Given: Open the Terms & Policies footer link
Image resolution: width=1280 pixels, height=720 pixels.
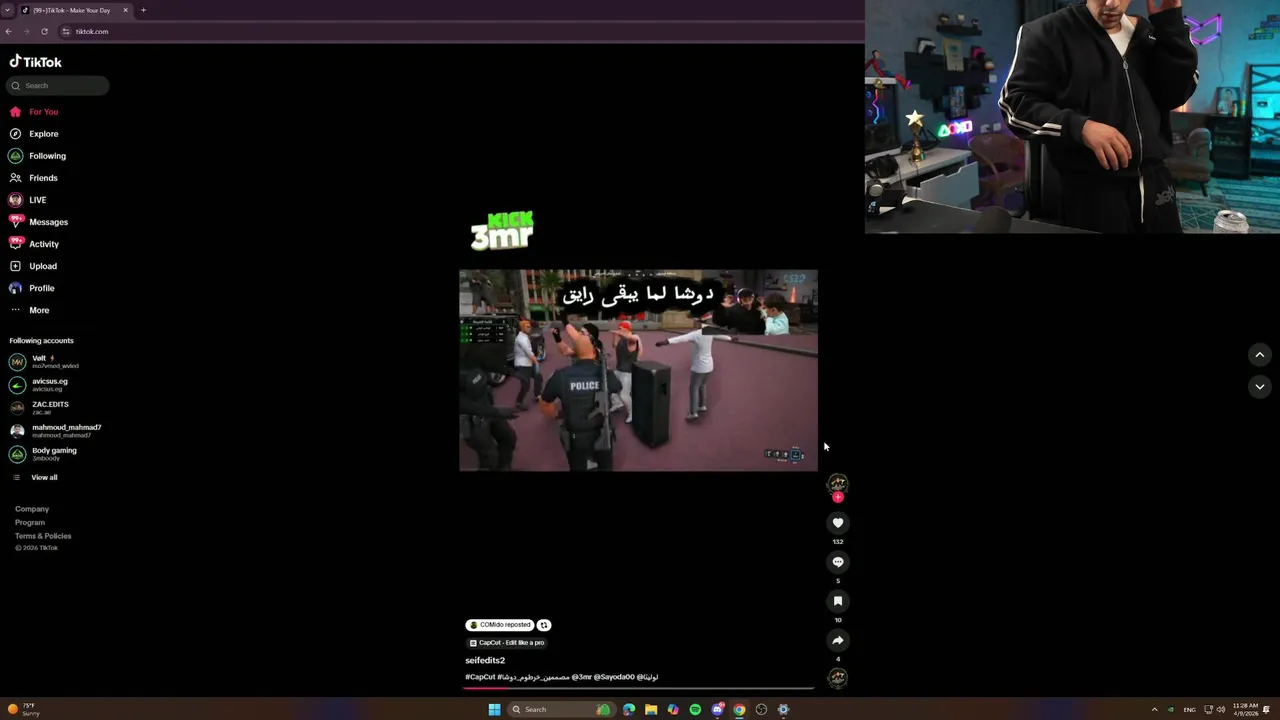Looking at the screenshot, I should (x=43, y=536).
